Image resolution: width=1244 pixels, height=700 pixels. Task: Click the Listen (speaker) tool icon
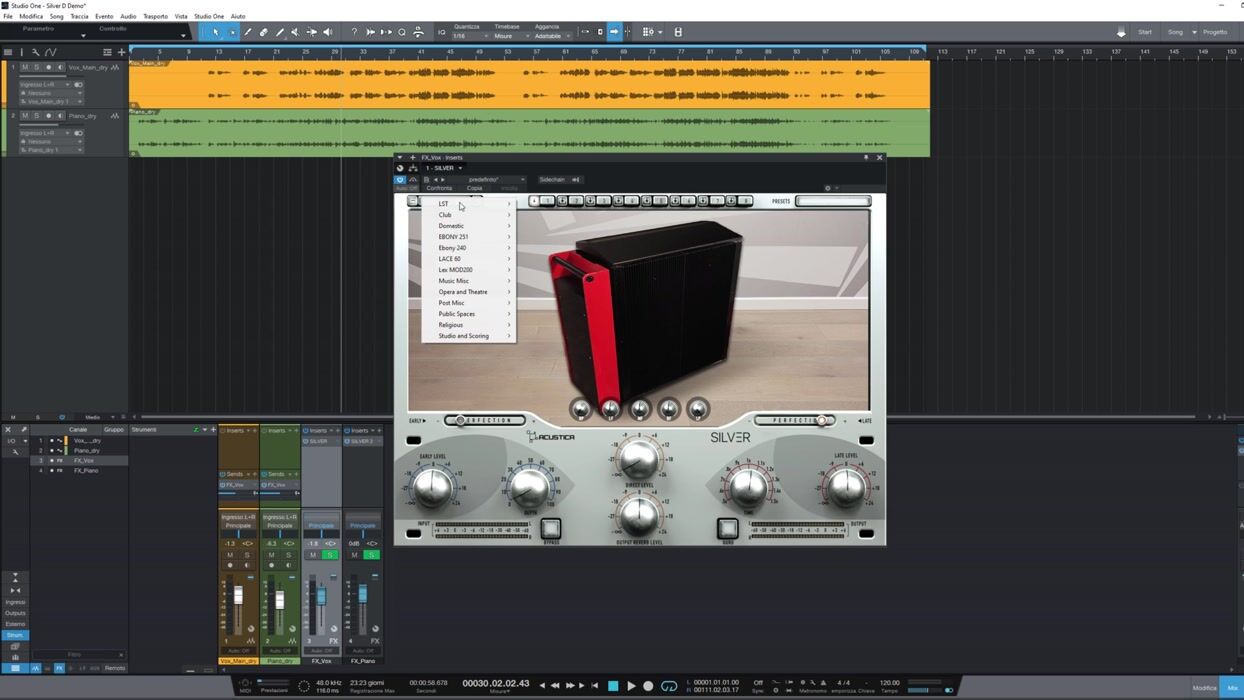[x=327, y=32]
